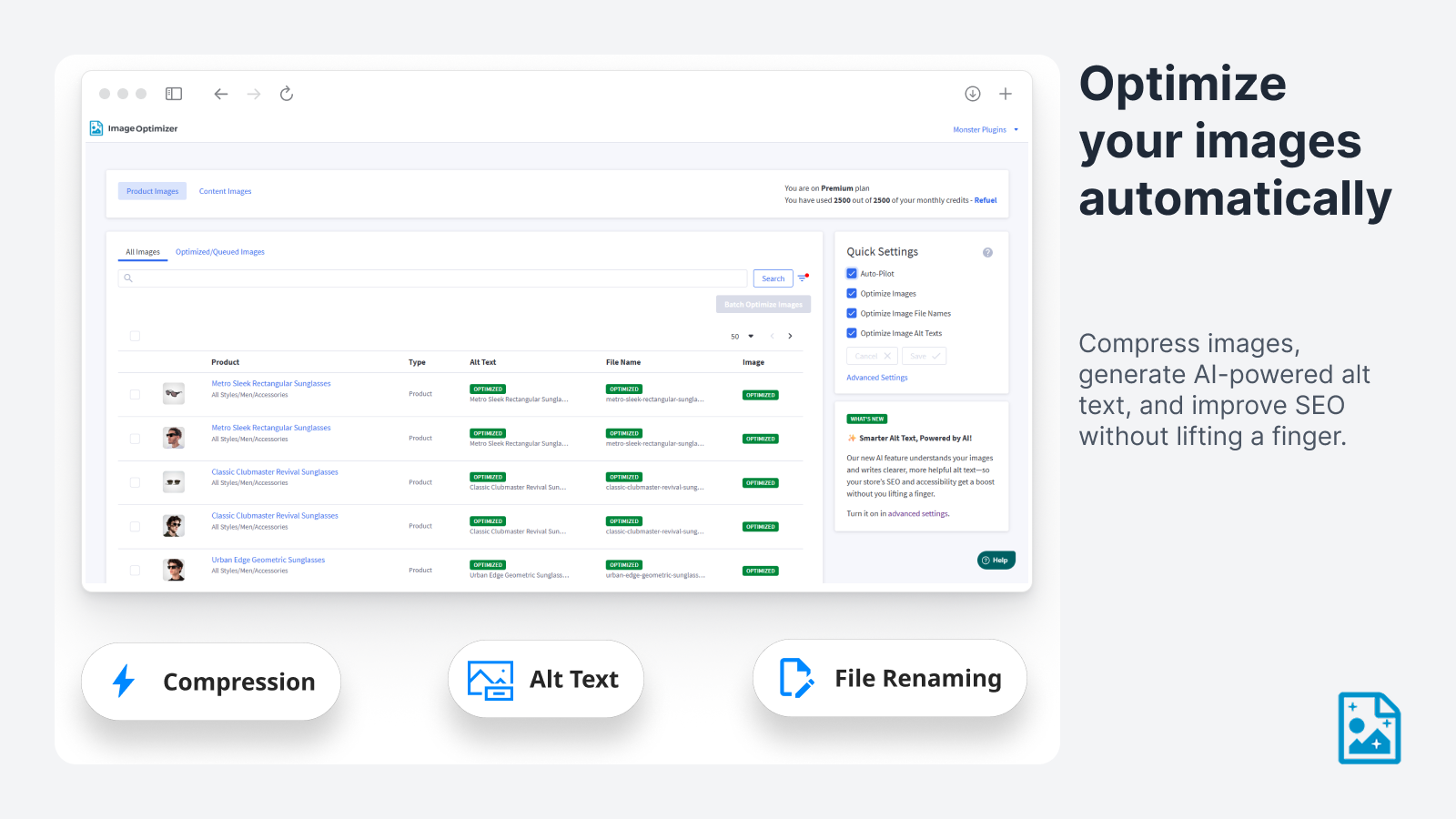Check the first Classic Clubmaster row
The width and height of the screenshot is (1456, 819).
135,482
